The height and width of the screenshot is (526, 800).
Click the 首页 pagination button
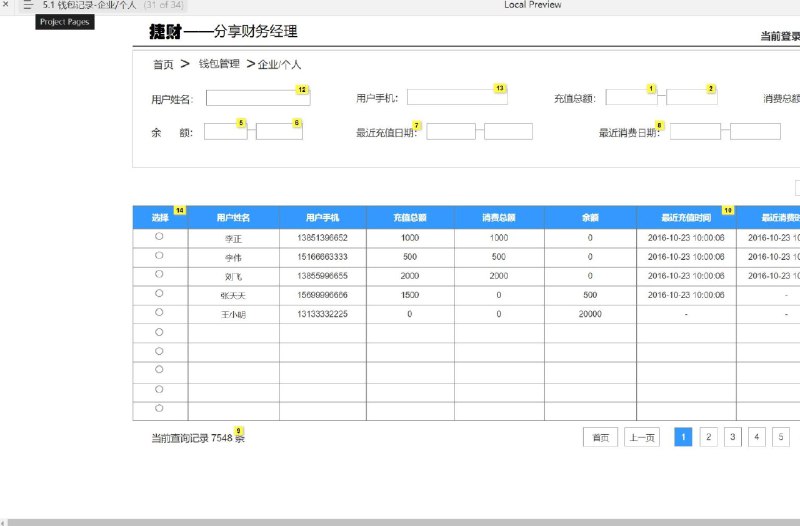[601, 437]
